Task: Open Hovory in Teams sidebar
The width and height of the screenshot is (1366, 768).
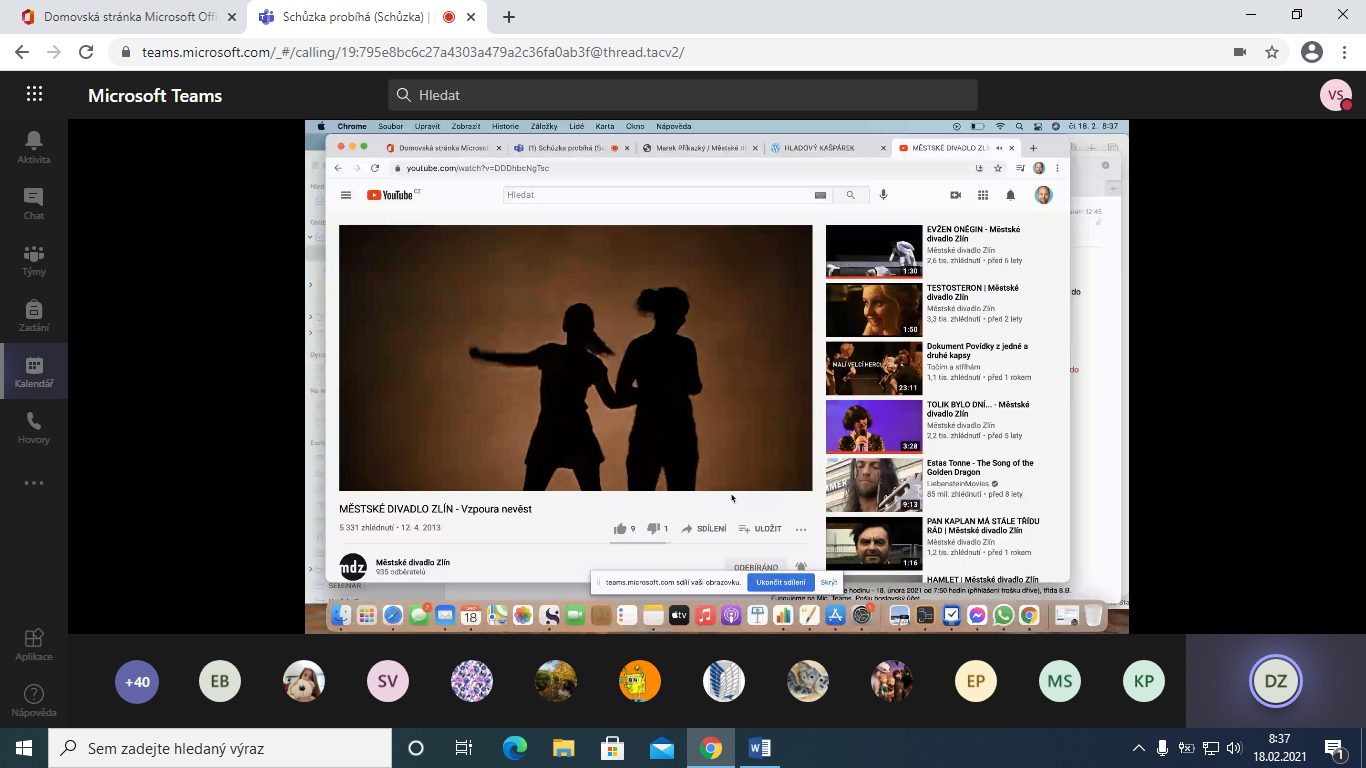Action: click(x=34, y=427)
